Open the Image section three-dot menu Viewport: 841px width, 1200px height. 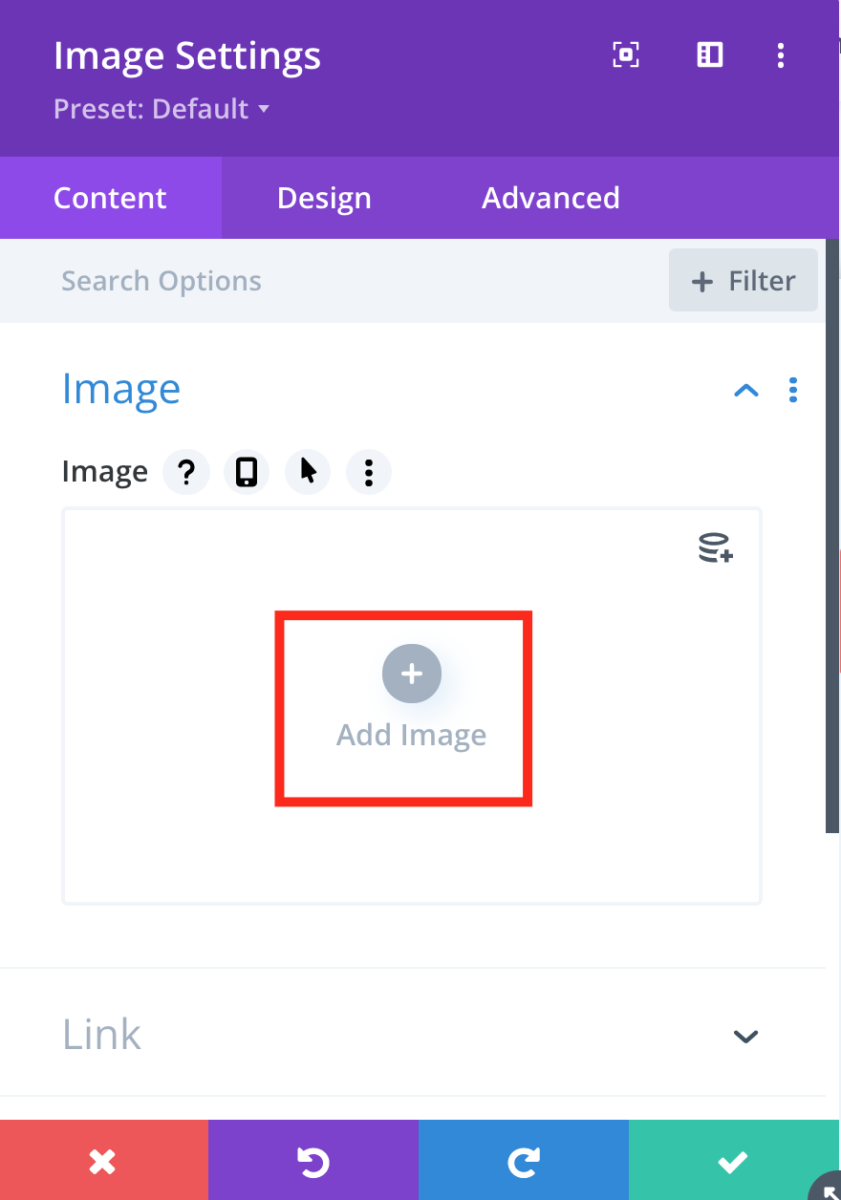793,389
